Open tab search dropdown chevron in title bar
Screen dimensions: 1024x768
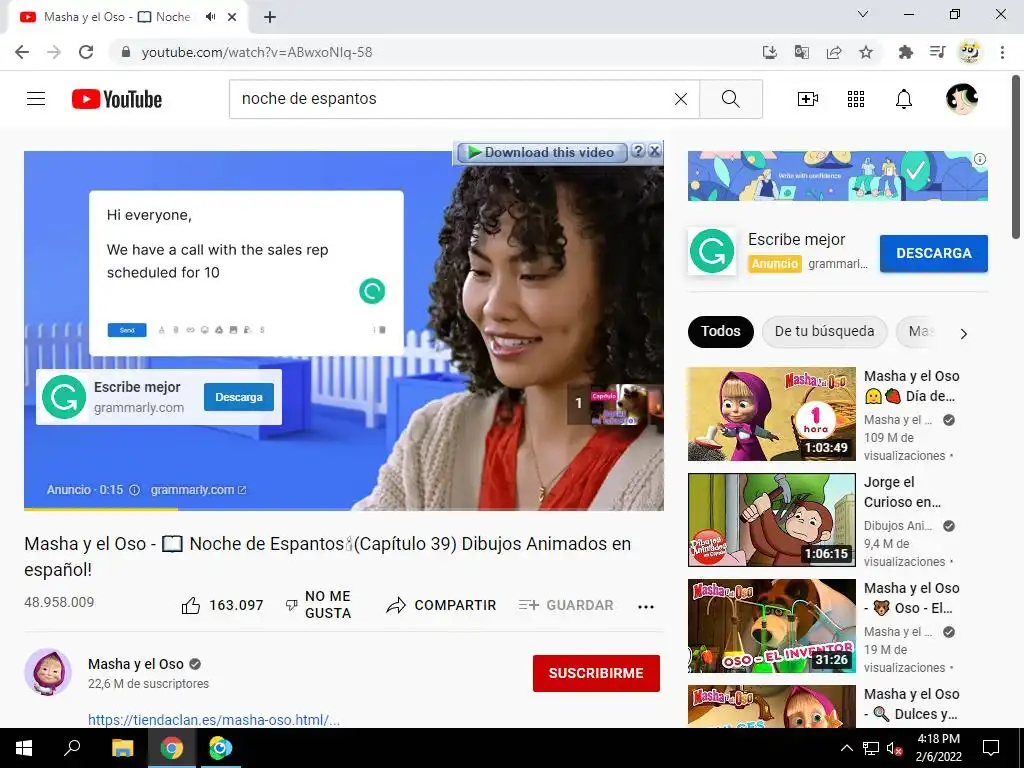863,14
